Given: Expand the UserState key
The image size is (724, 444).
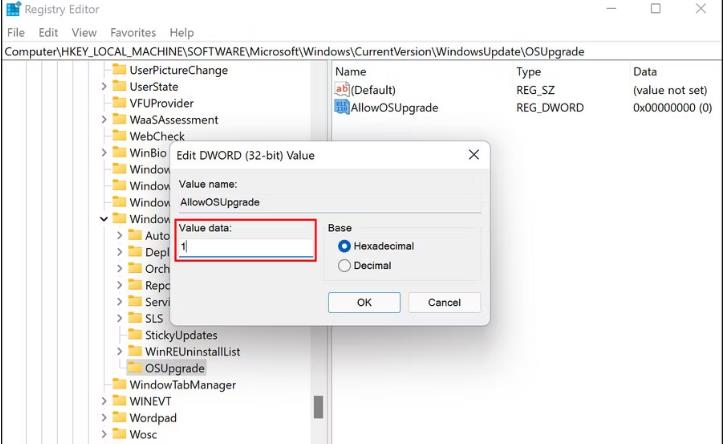Looking at the screenshot, I should click(x=104, y=86).
